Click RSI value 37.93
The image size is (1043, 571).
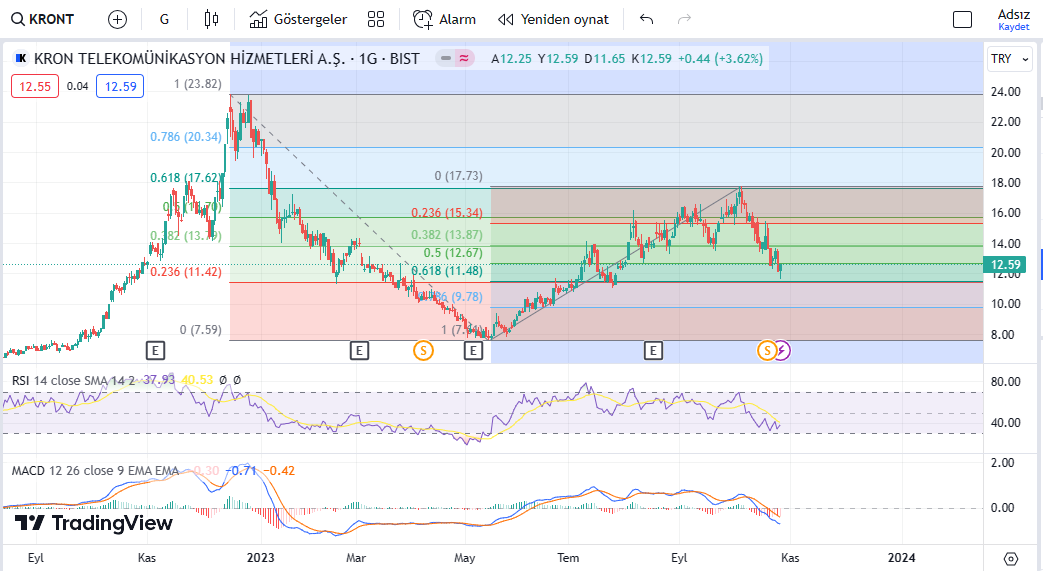159,380
